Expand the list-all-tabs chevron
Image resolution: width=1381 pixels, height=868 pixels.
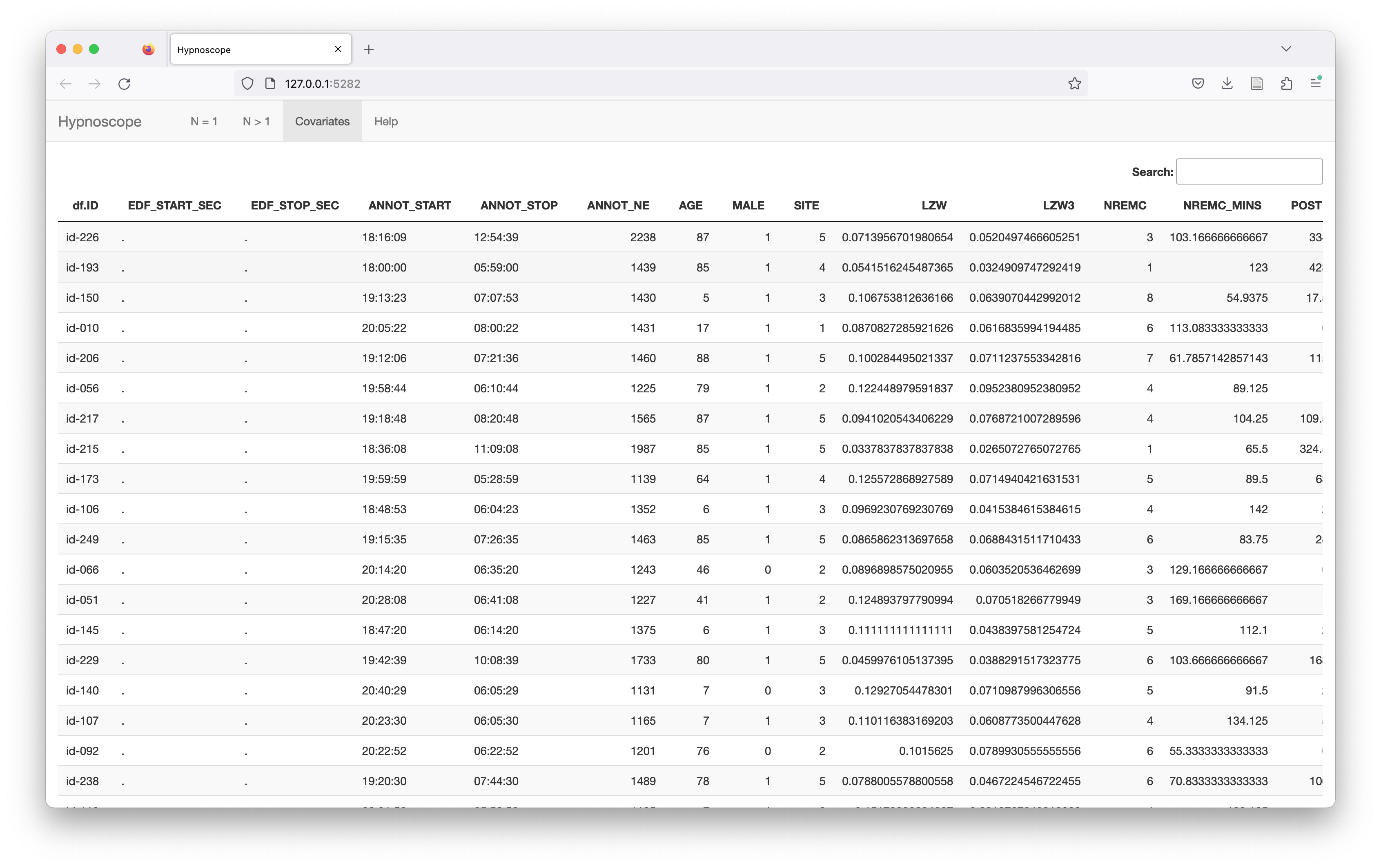point(1286,49)
